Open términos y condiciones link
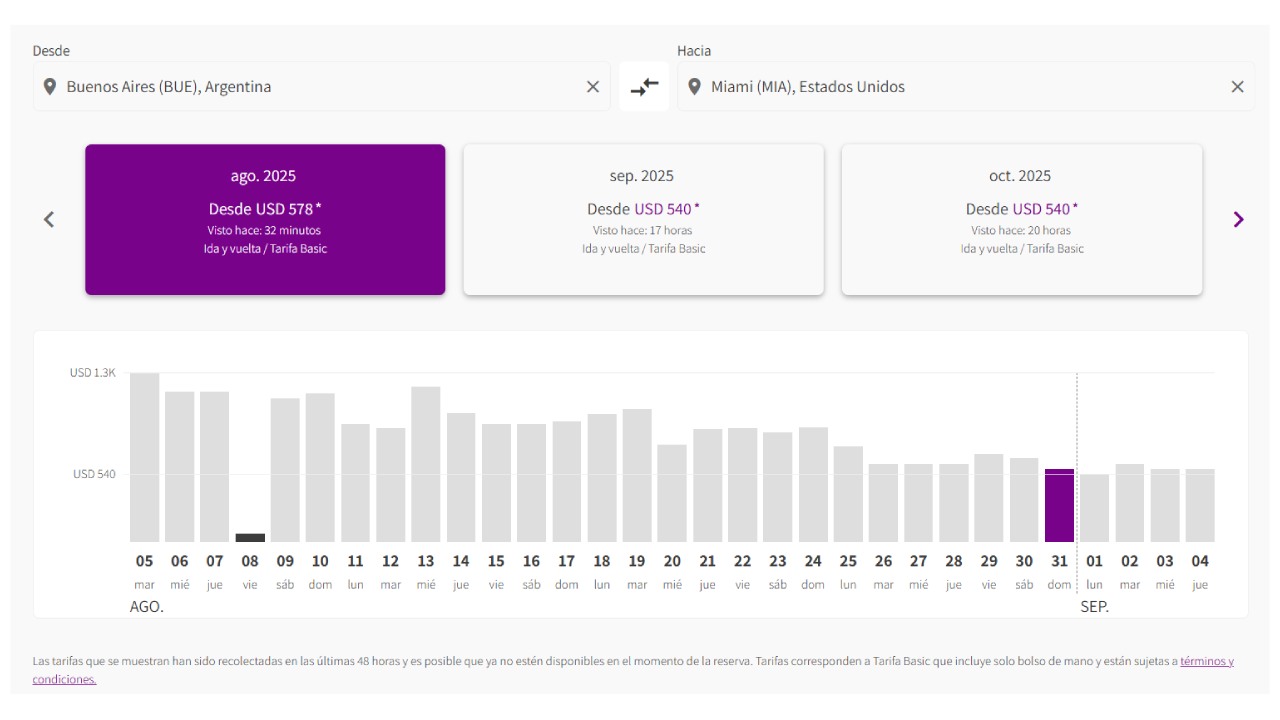This screenshot has width=1280, height=720. (1206, 661)
